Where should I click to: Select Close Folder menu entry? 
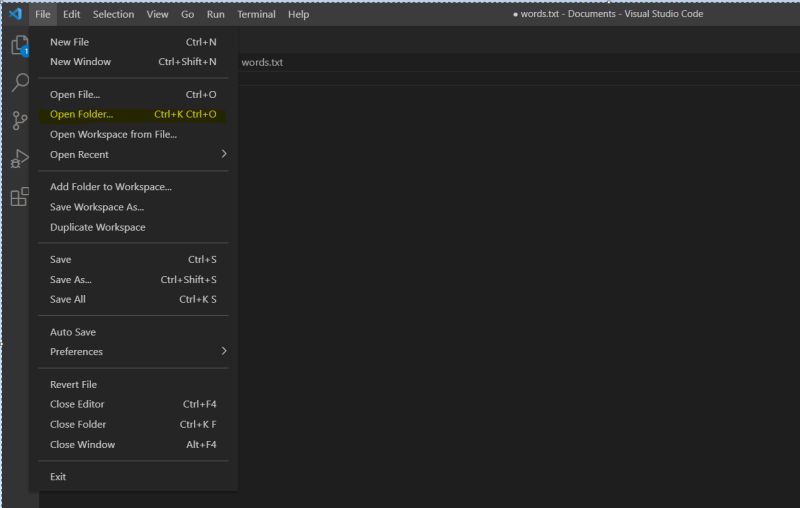coord(133,424)
